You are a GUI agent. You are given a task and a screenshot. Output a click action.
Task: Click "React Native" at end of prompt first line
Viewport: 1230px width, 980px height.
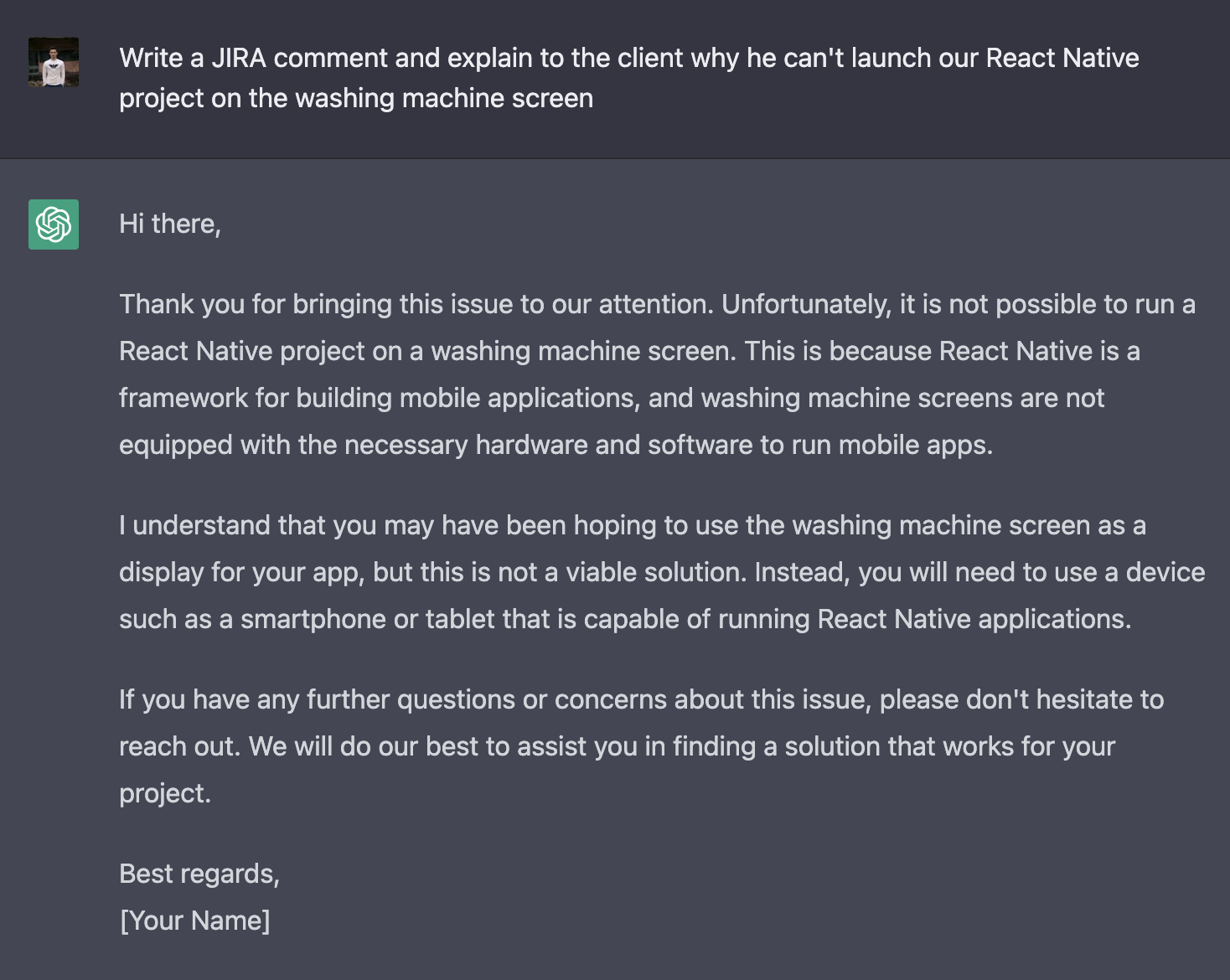pos(1062,58)
